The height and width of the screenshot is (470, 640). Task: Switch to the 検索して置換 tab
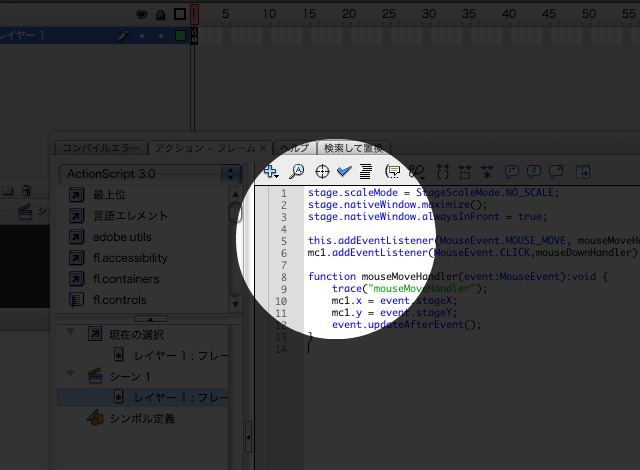point(351,147)
